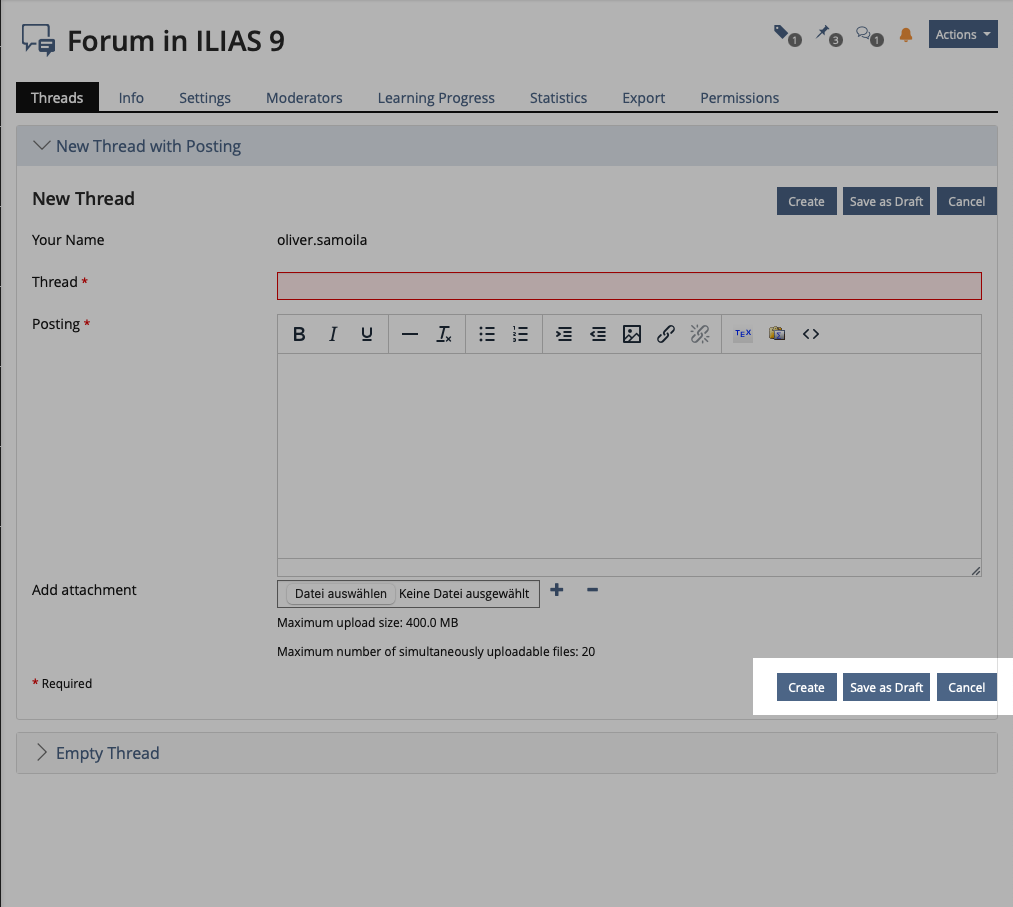Open the source code view icon

coord(811,334)
